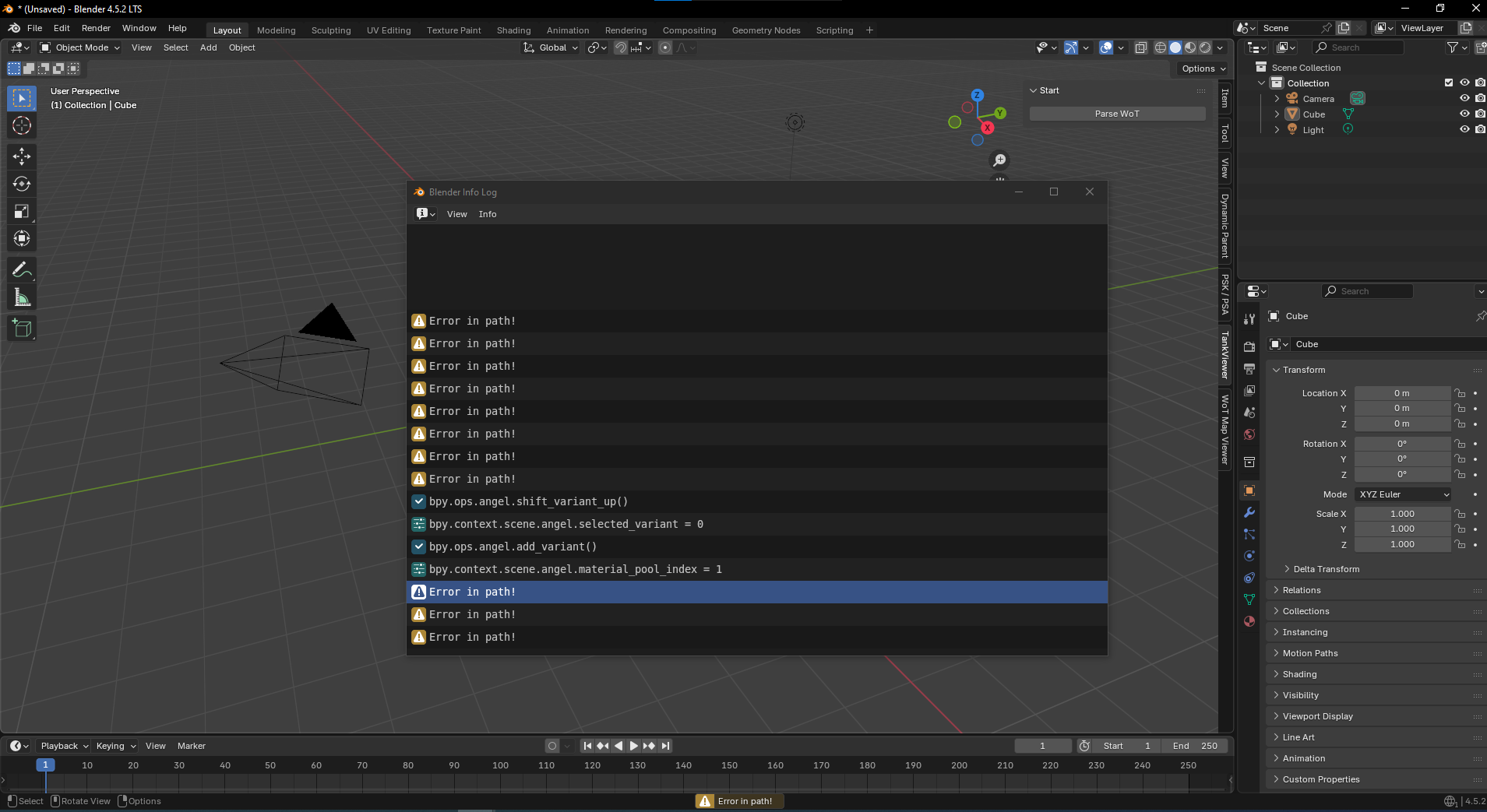Uncheck the Collection exclude checkbox

coord(1449,83)
